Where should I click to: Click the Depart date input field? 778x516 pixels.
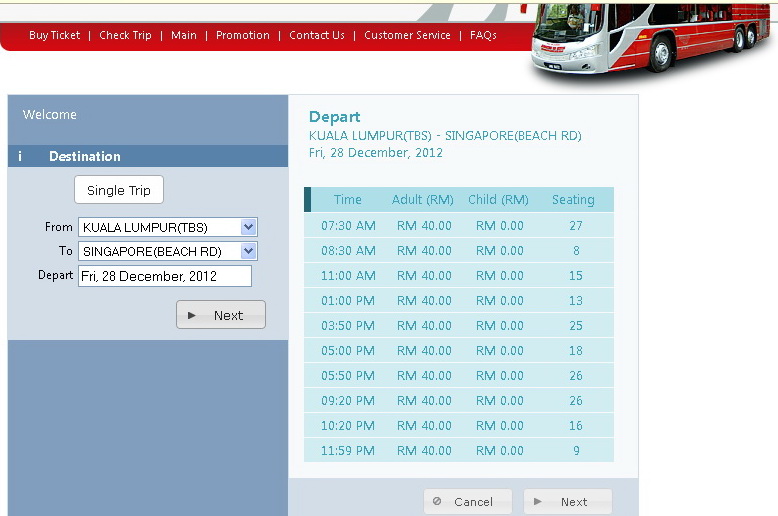(x=165, y=276)
